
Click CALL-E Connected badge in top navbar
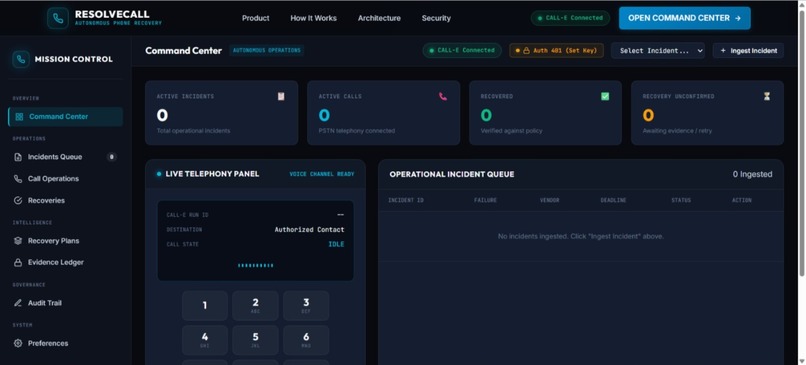click(x=571, y=18)
